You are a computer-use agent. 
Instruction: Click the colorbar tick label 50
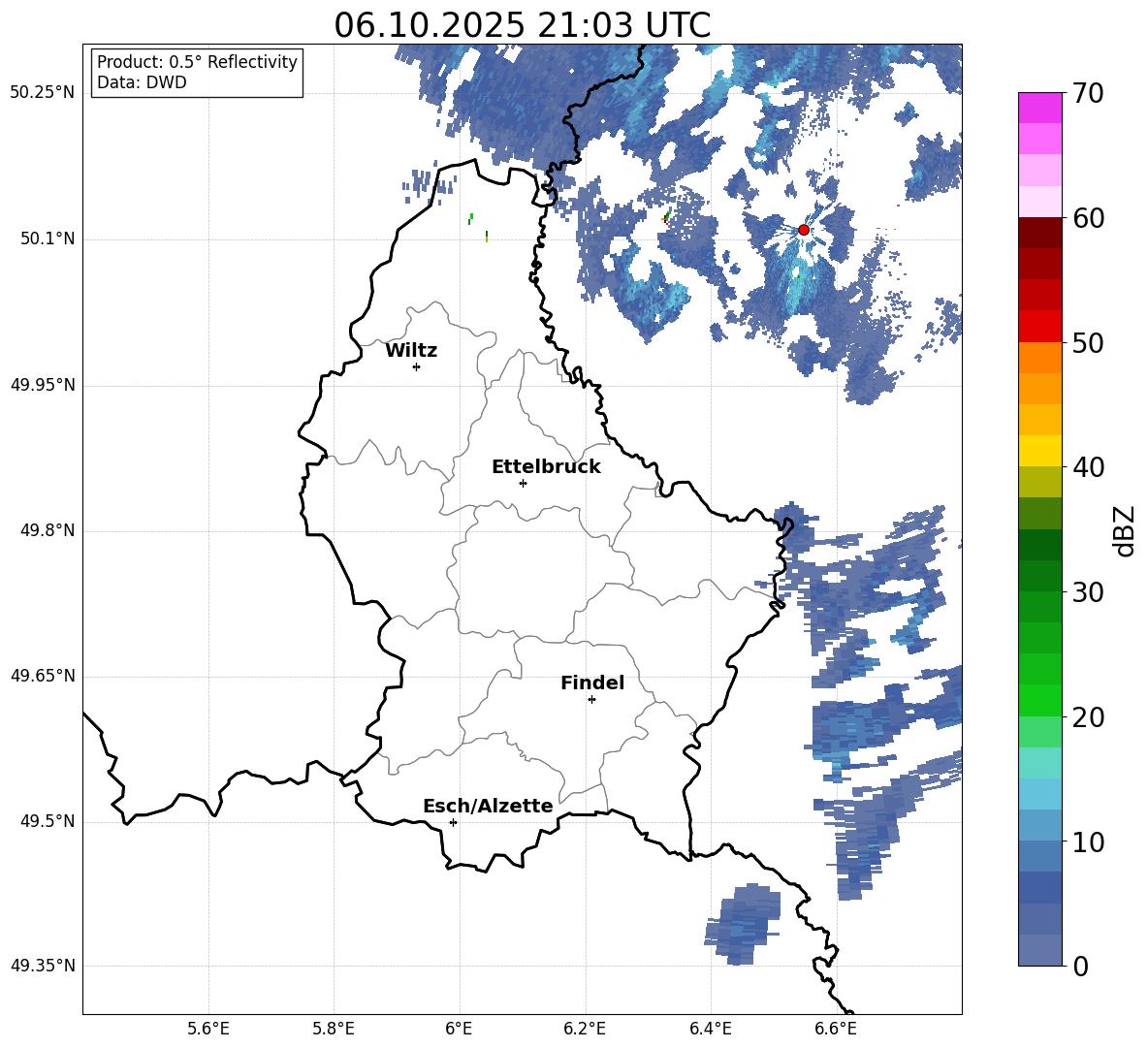1088,342
